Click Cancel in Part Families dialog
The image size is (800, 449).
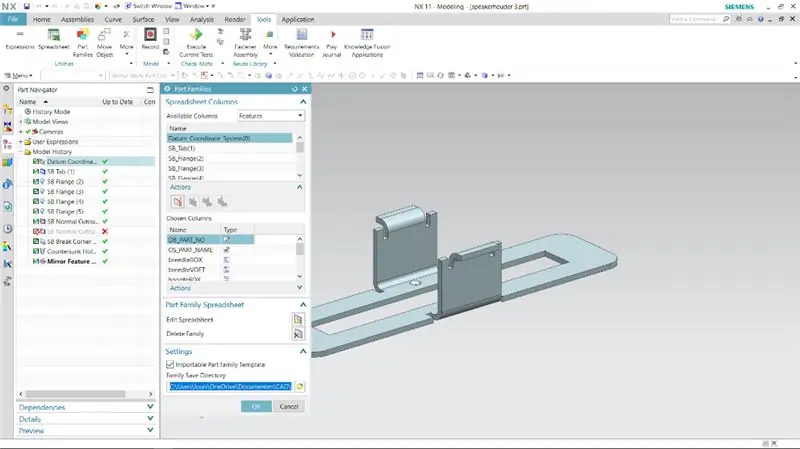pyautogui.click(x=289, y=407)
